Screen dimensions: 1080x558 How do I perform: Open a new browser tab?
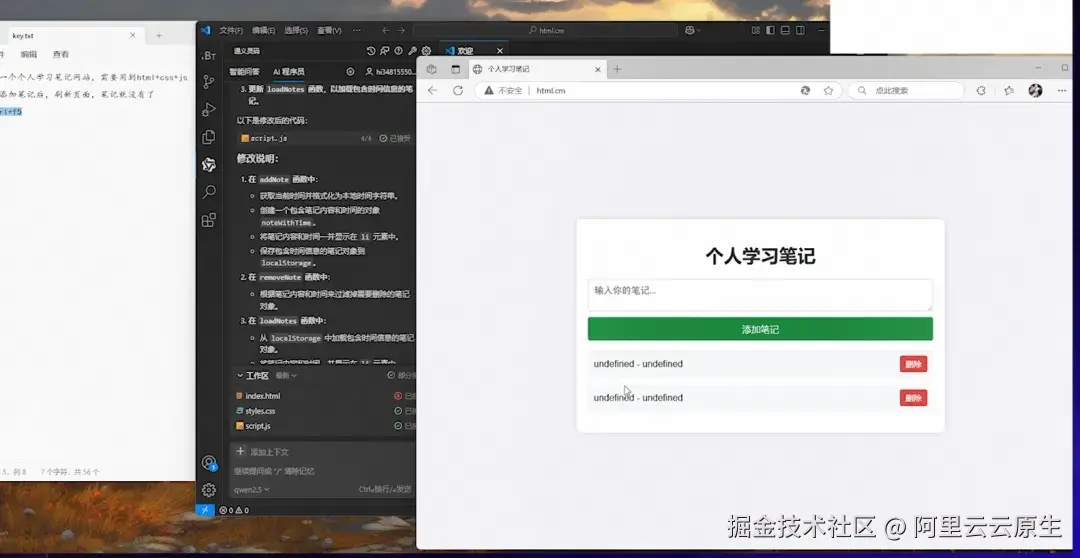click(x=617, y=69)
